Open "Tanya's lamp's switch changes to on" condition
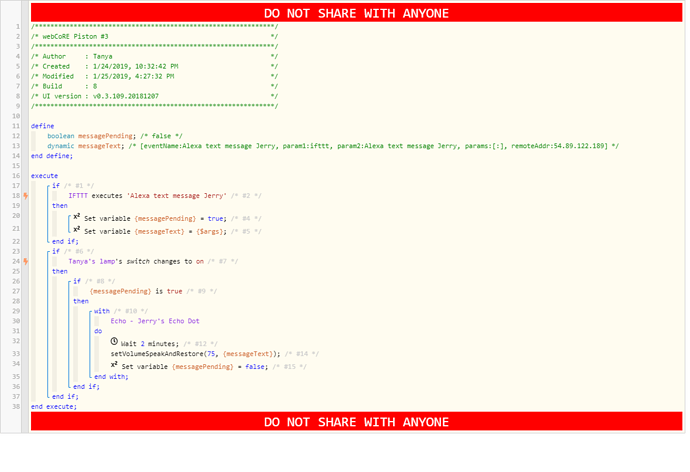 (136, 261)
